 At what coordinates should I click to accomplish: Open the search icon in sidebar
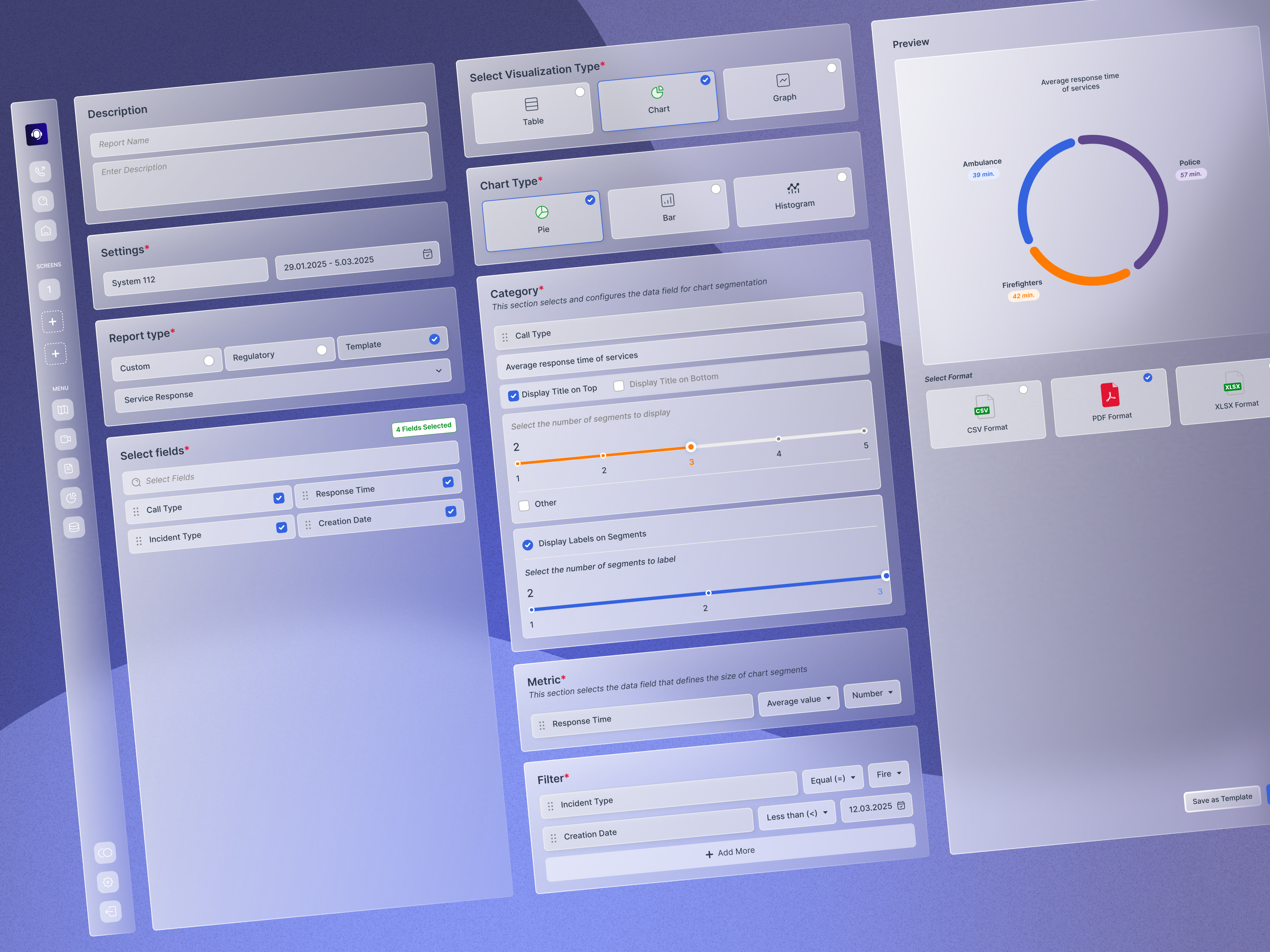coord(43,201)
